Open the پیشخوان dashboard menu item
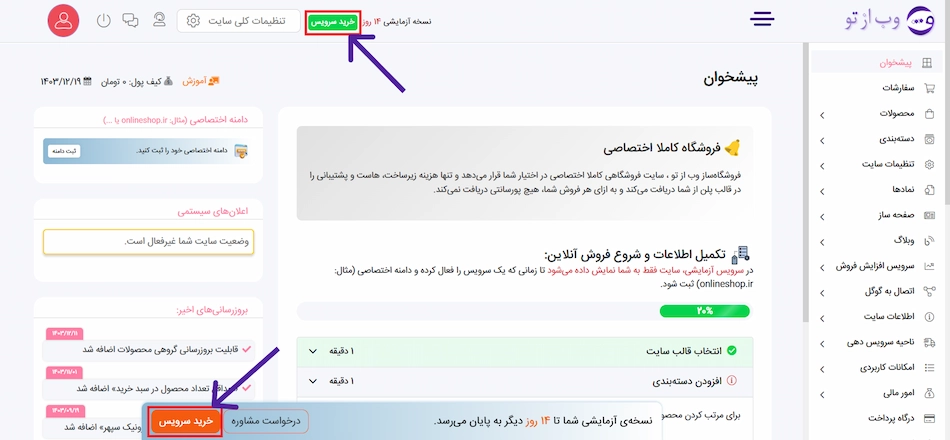The height and width of the screenshot is (440, 950). point(877,62)
